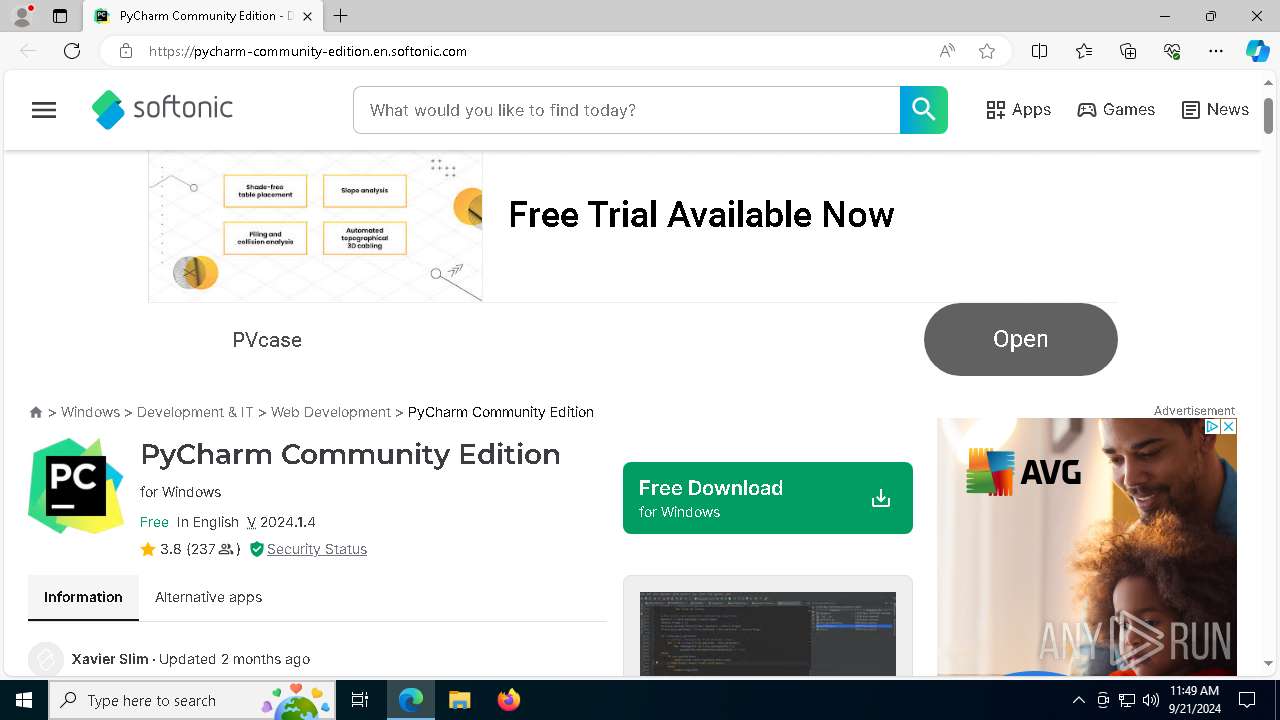Open the tab actions menu icon
Screen dimensions: 1280x720
[x=60, y=16]
